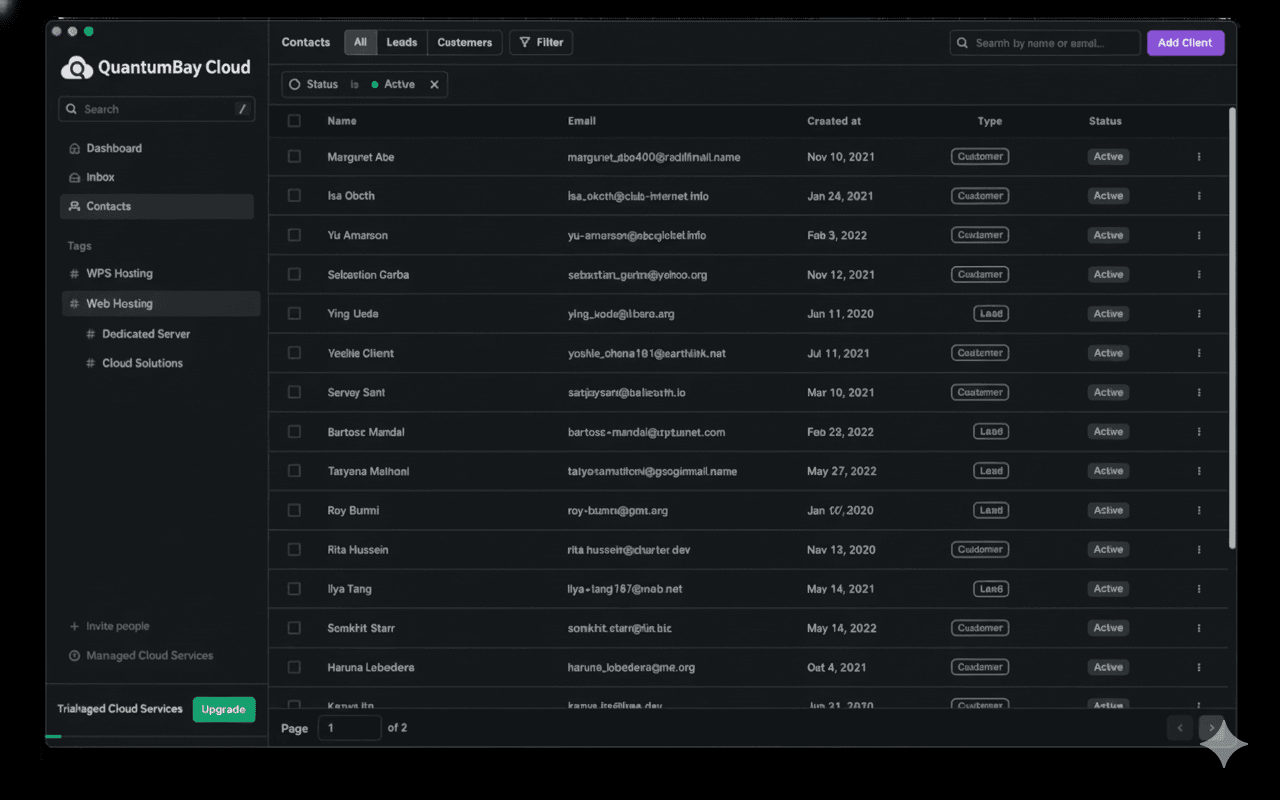Click the Add Client button
This screenshot has height=800, width=1280.
coord(1185,42)
